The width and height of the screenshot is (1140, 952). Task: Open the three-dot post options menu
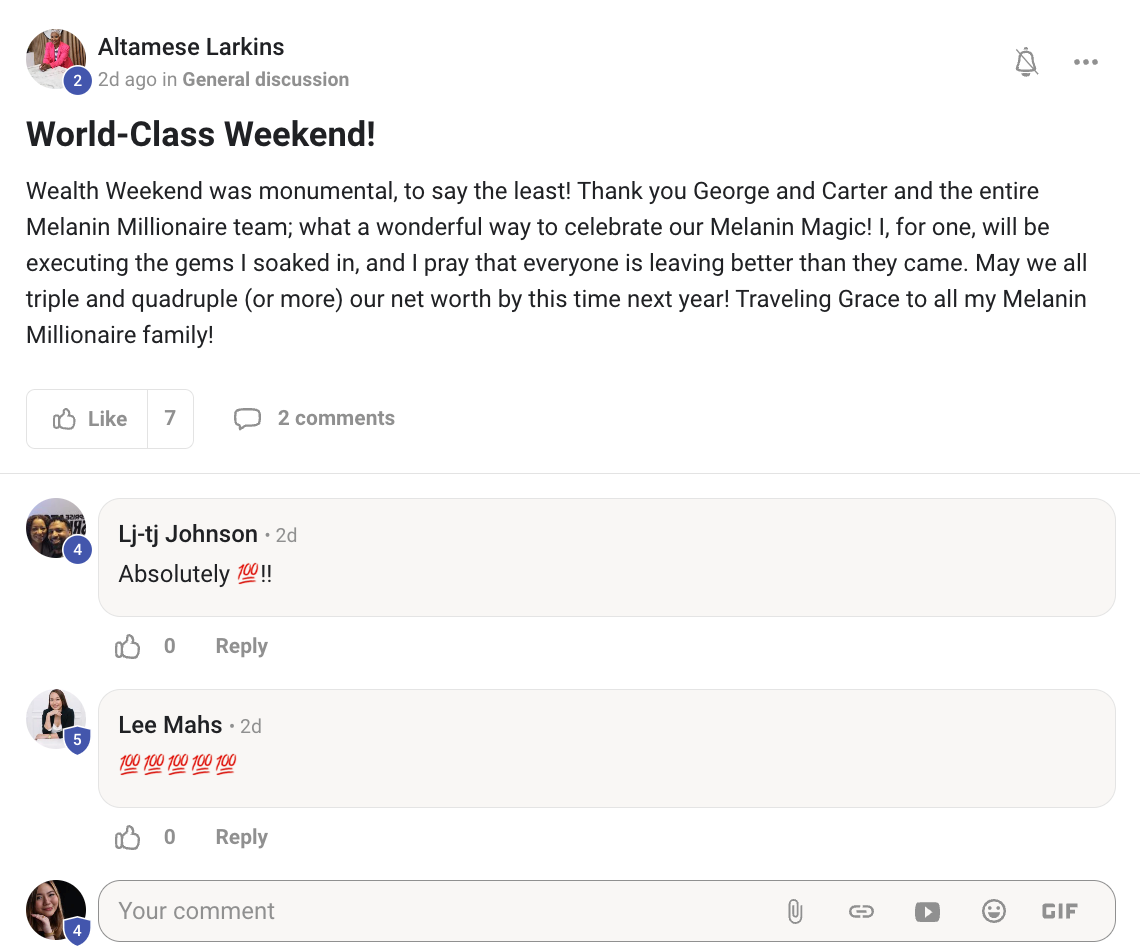pyautogui.click(x=1085, y=62)
